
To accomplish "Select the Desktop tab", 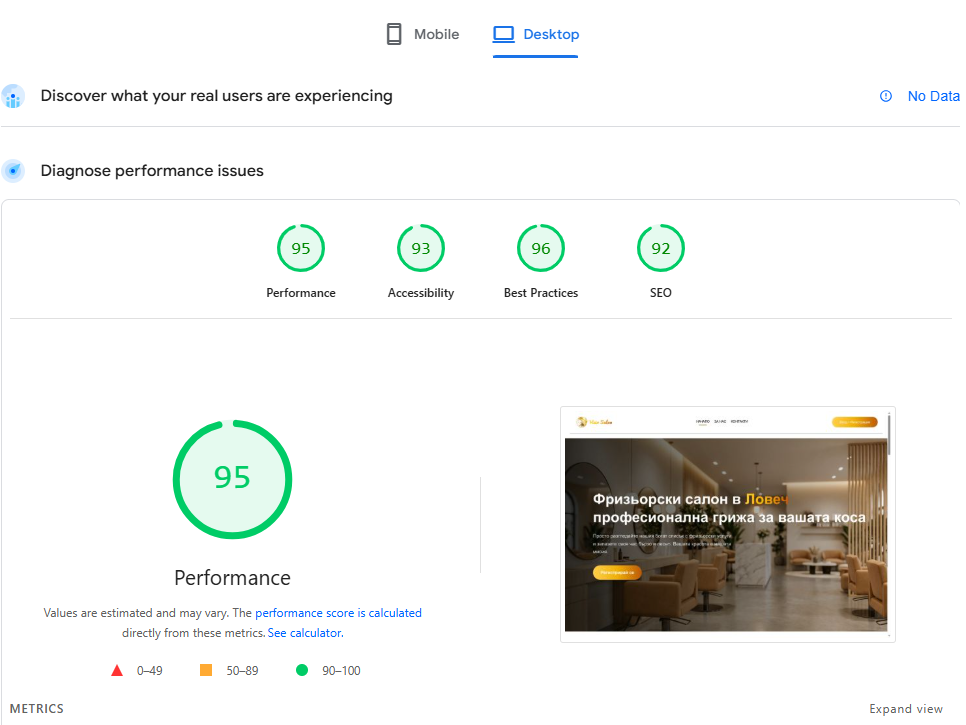I will [x=535, y=34].
